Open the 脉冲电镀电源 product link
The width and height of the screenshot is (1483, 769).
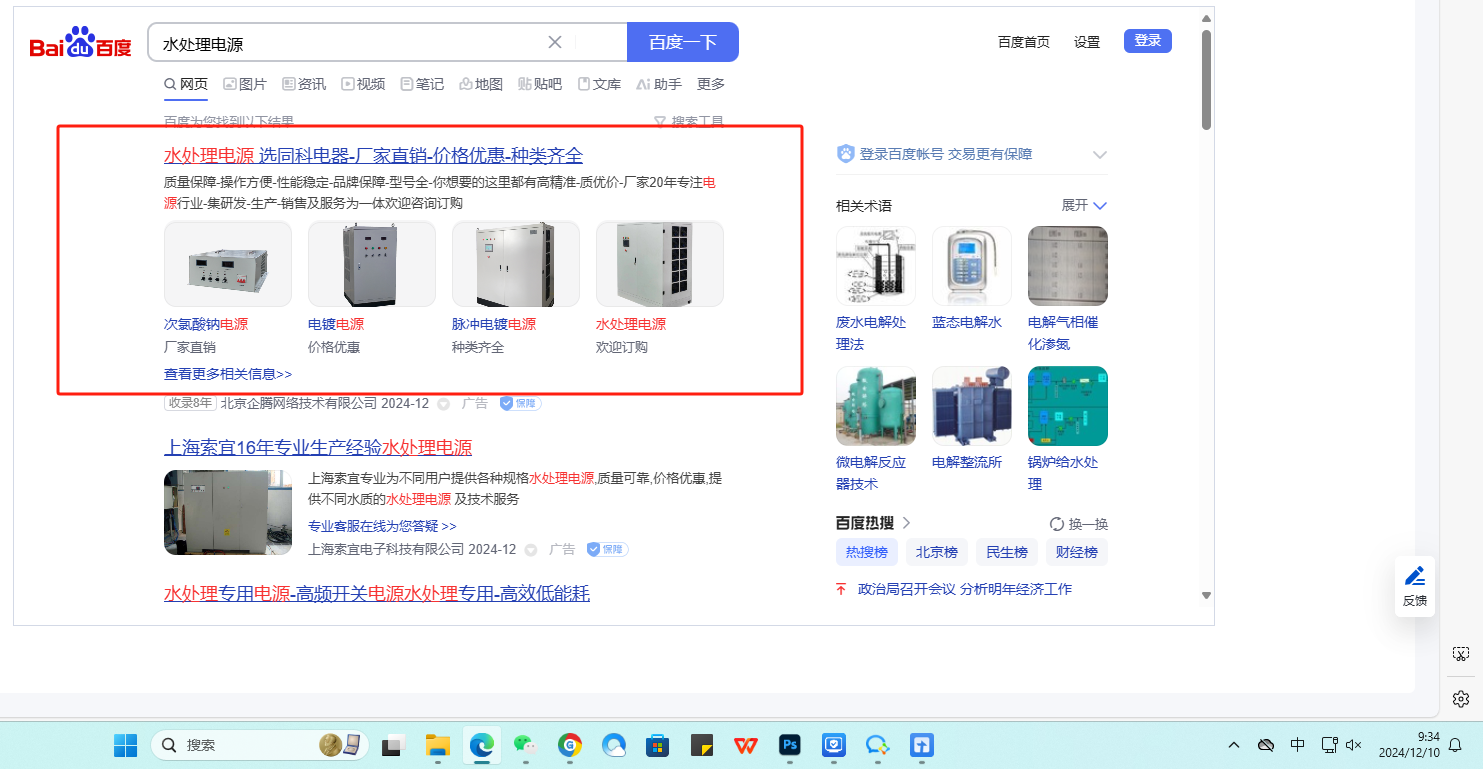(494, 325)
